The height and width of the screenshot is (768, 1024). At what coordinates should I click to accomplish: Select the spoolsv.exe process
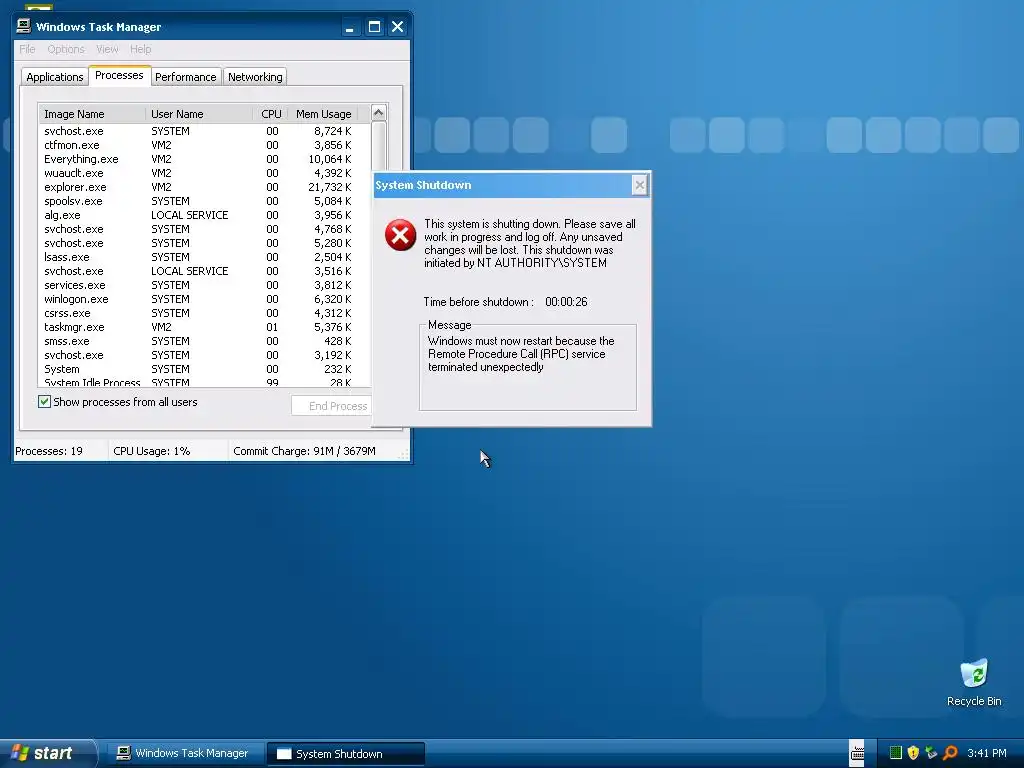pos(204,201)
